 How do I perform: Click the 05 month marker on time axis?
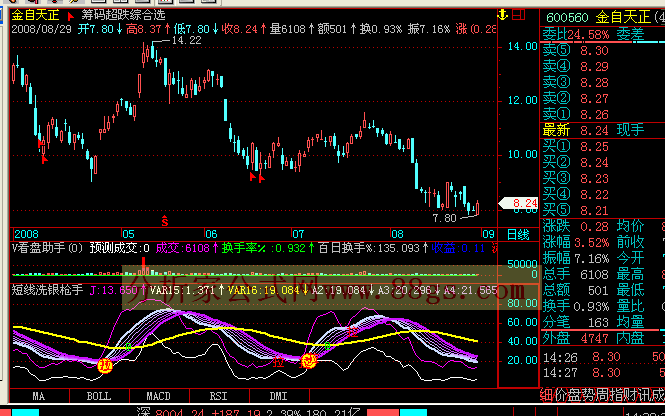point(129,234)
